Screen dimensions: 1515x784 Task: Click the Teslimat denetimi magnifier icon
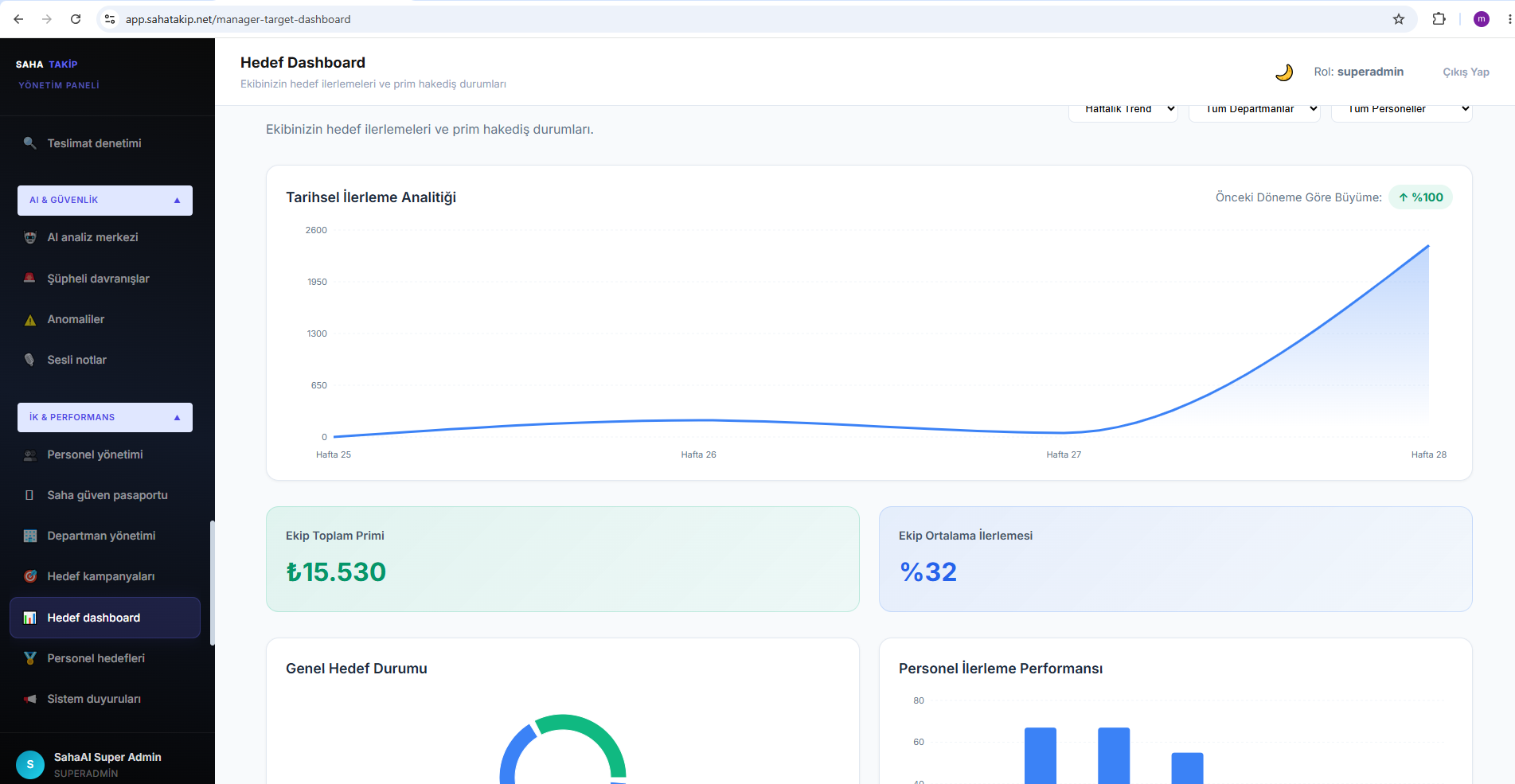coord(29,143)
